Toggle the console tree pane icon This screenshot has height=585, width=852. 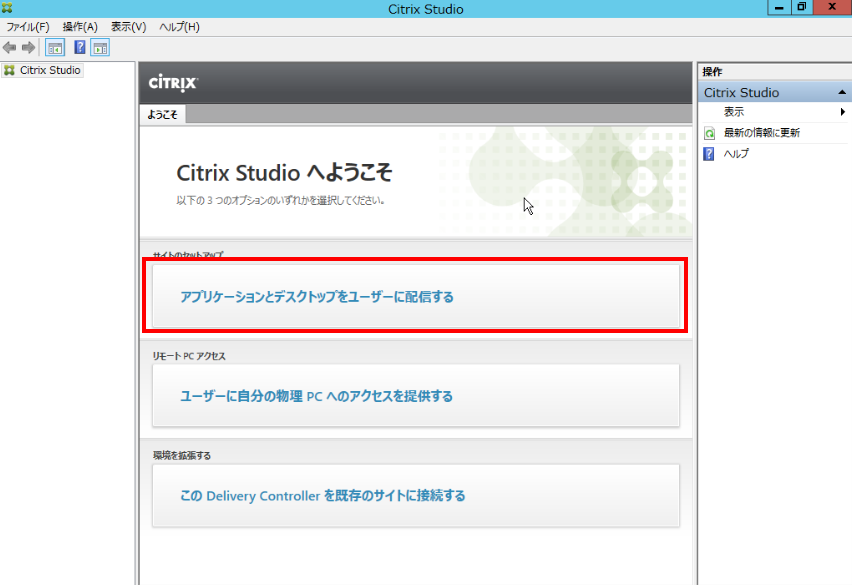[x=55, y=48]
